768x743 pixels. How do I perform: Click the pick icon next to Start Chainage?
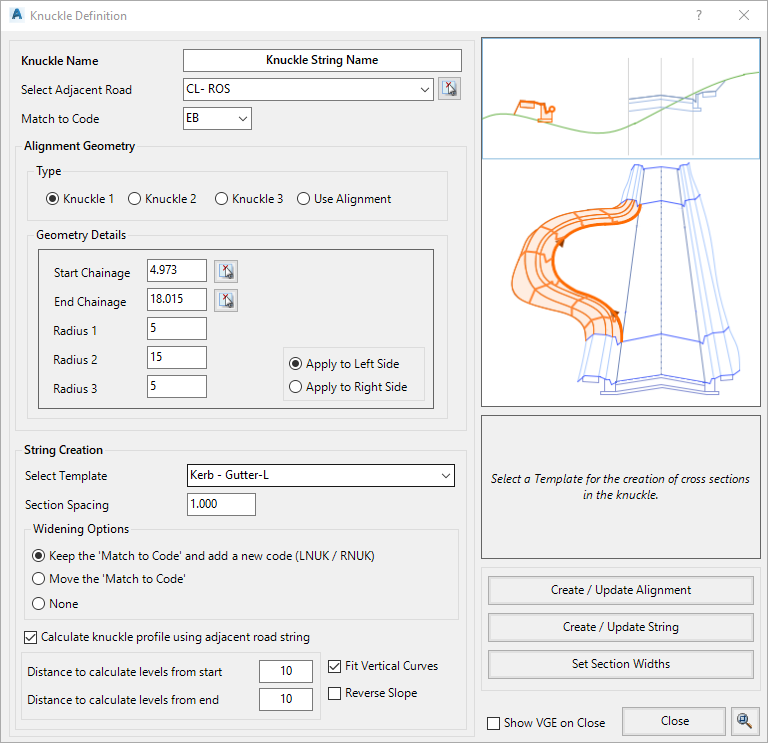[226, 271]
